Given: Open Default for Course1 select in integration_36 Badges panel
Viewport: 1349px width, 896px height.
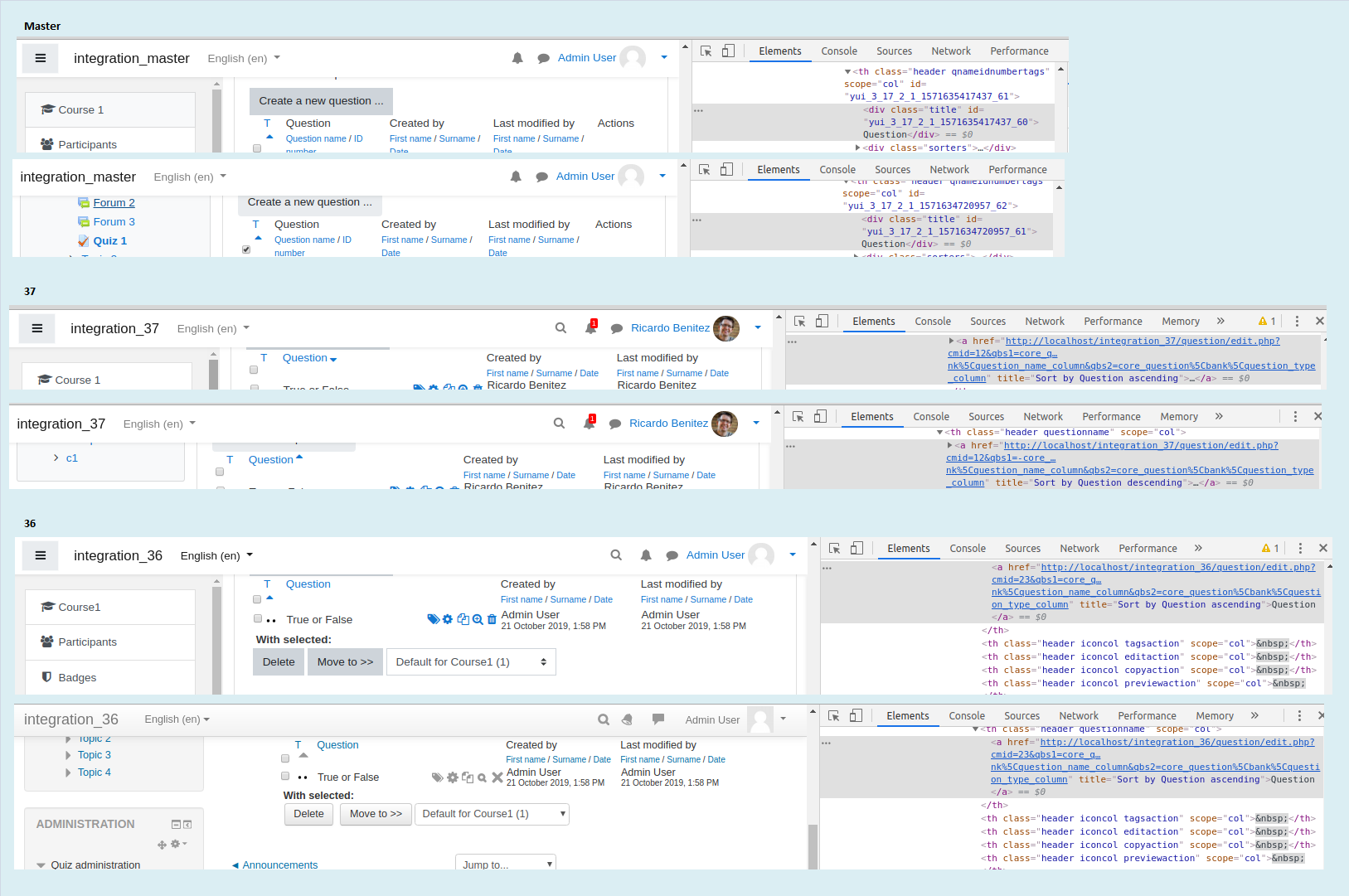Looking at the screenshot, I should pos(471,661).
